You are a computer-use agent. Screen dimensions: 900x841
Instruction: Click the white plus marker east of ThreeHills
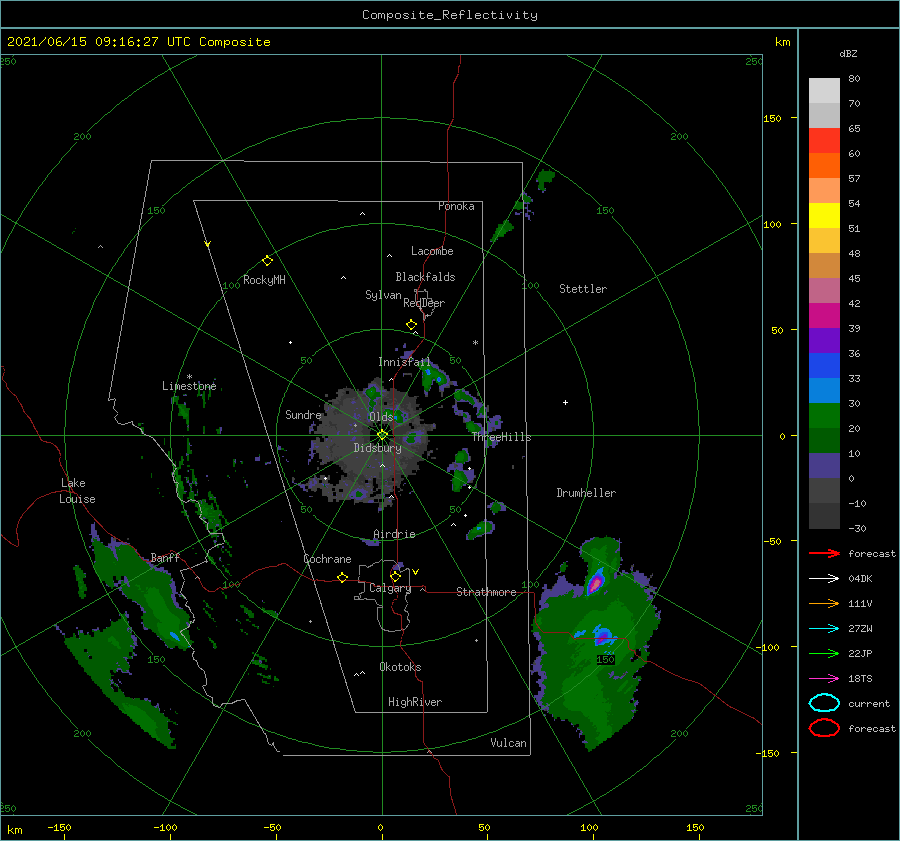(x=565, y=402)
